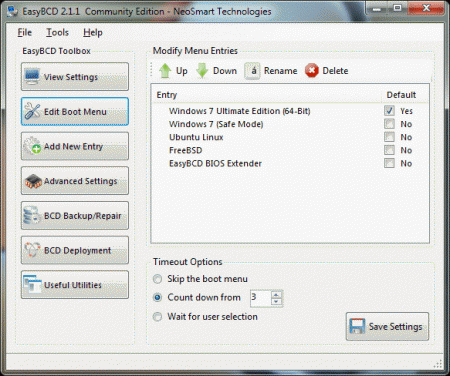Click the BCD Backup/Repair database icon
450x376 pixels.
(32, 215)
